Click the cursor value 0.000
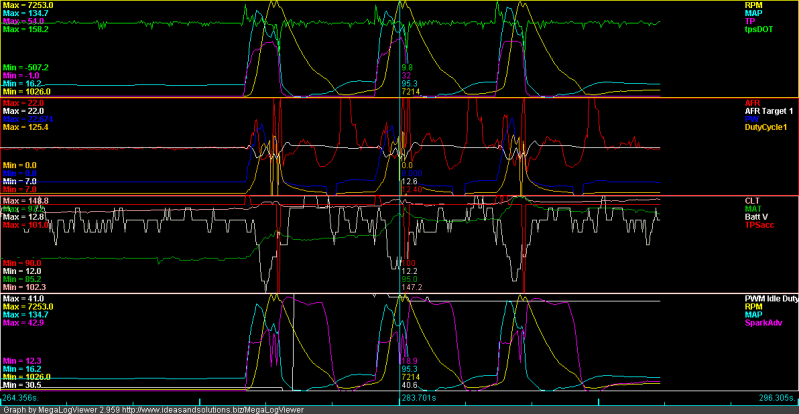This screenshot has width=799, height=414. (x=411, y=173)
